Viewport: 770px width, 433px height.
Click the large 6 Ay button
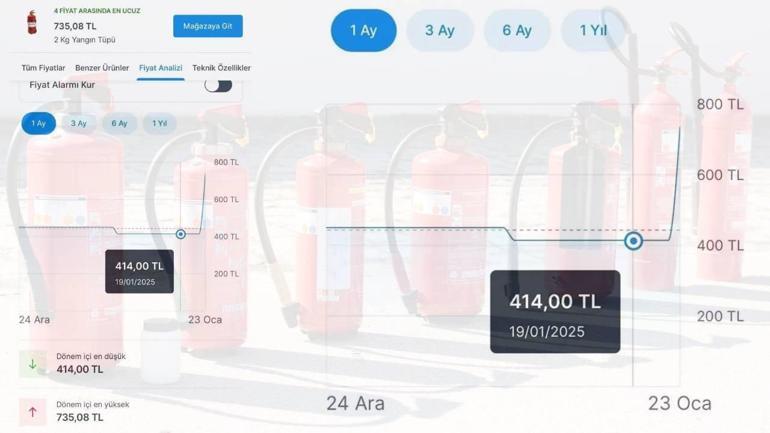click(x=517, y=30)
